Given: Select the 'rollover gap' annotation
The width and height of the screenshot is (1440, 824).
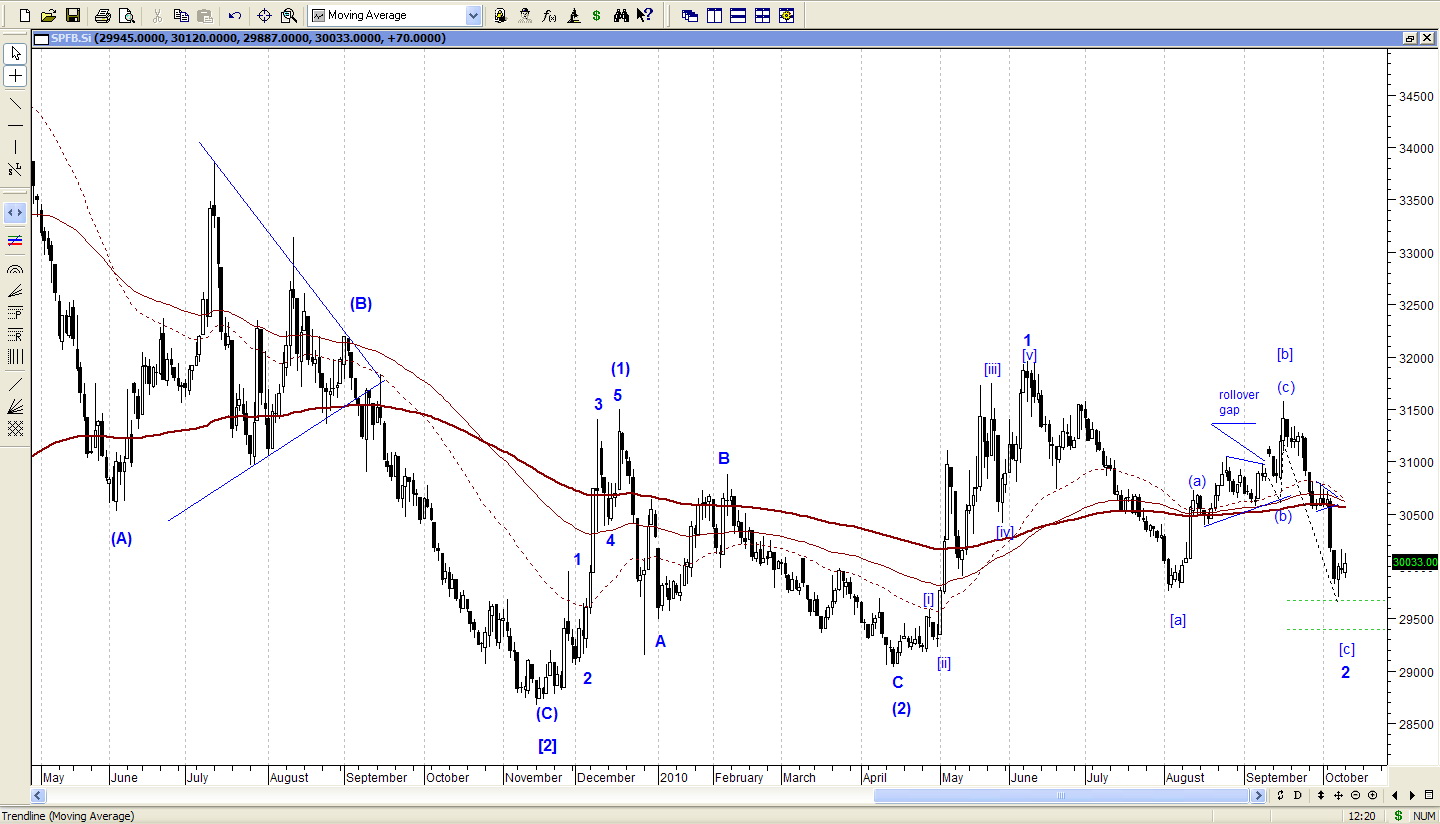Looking at the screenshot, I should pos(1239,402).
